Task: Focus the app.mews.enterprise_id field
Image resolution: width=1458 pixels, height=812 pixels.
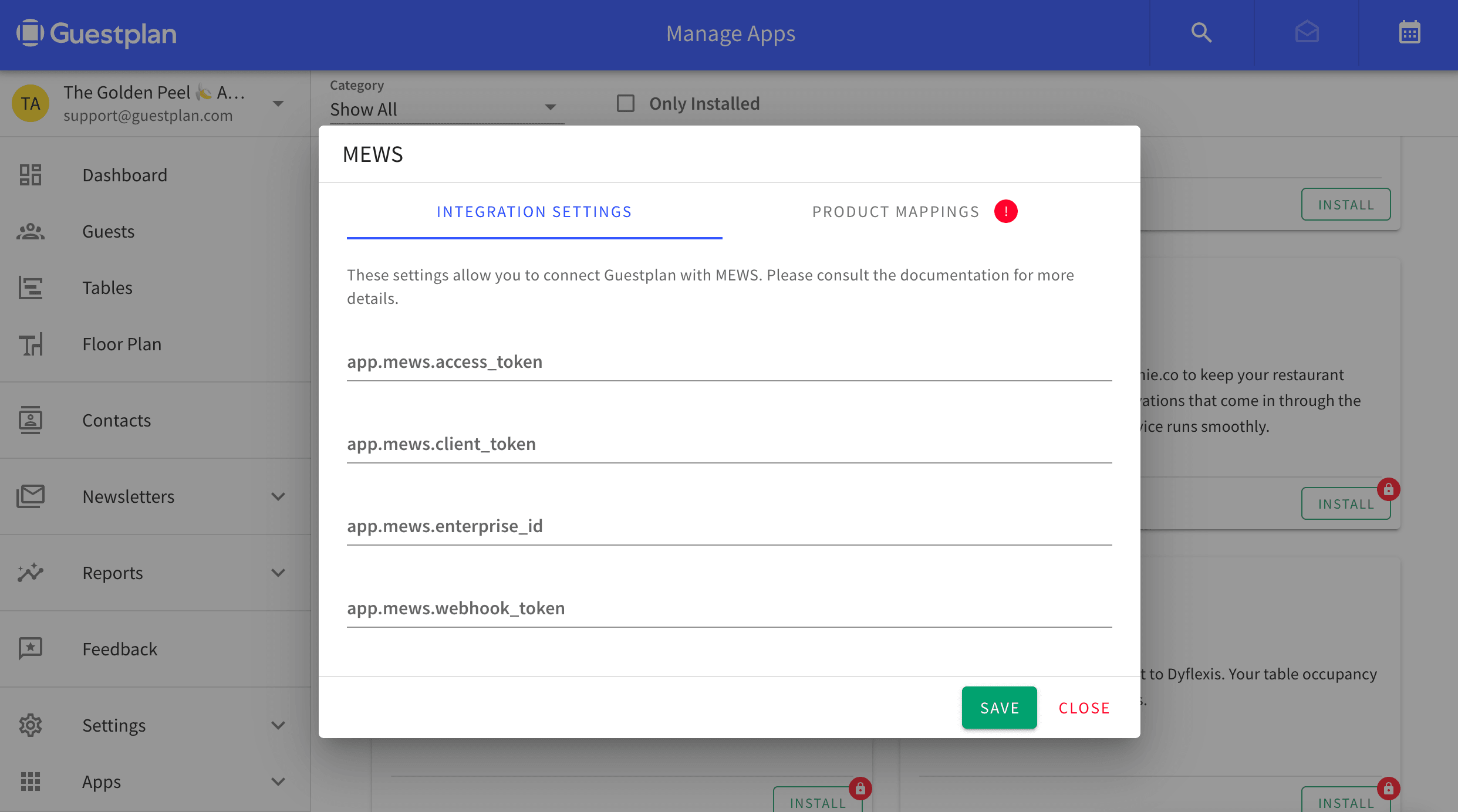Action: click(730, 526)
